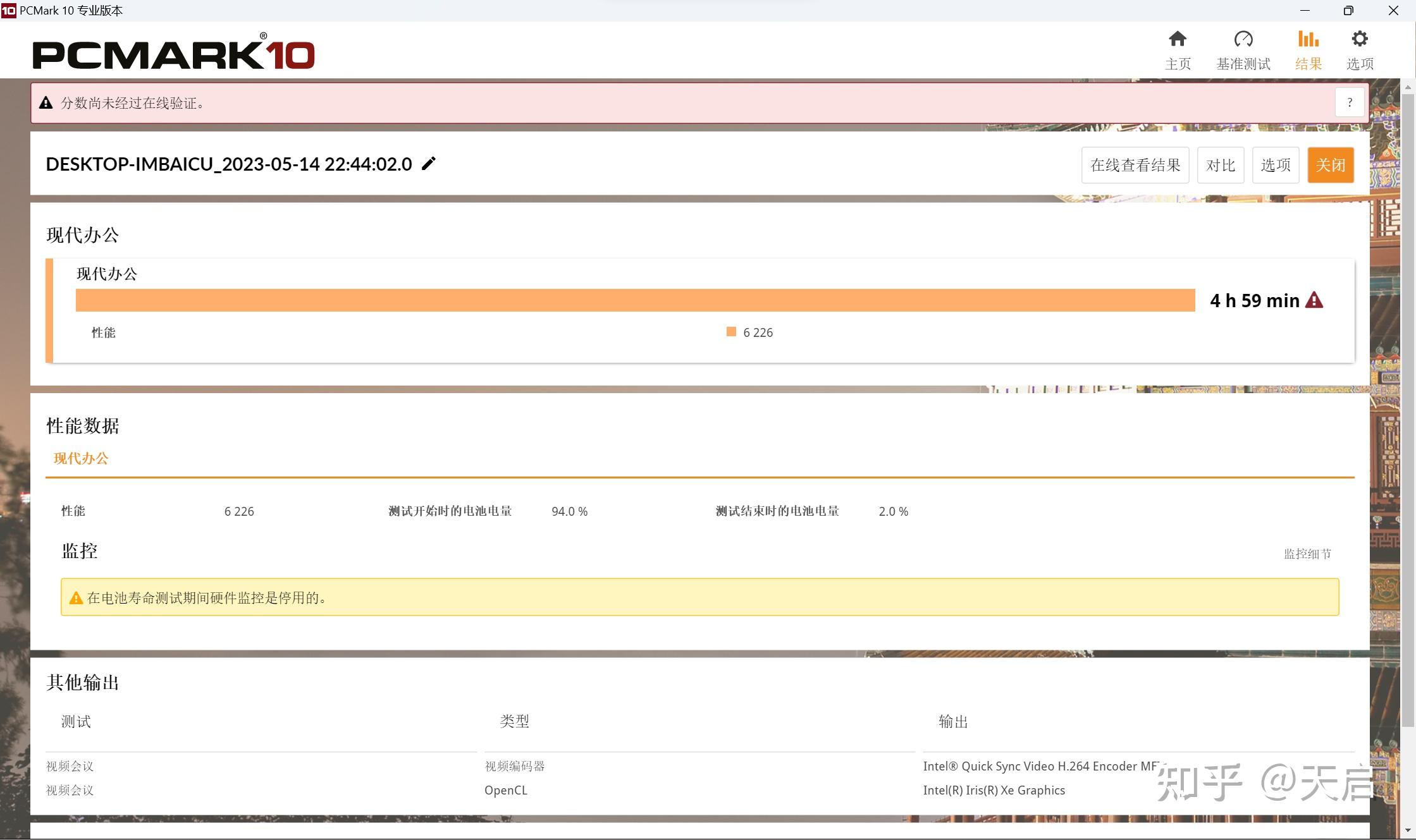Click the restore window button in the title bar

(x=1348, y=11)
